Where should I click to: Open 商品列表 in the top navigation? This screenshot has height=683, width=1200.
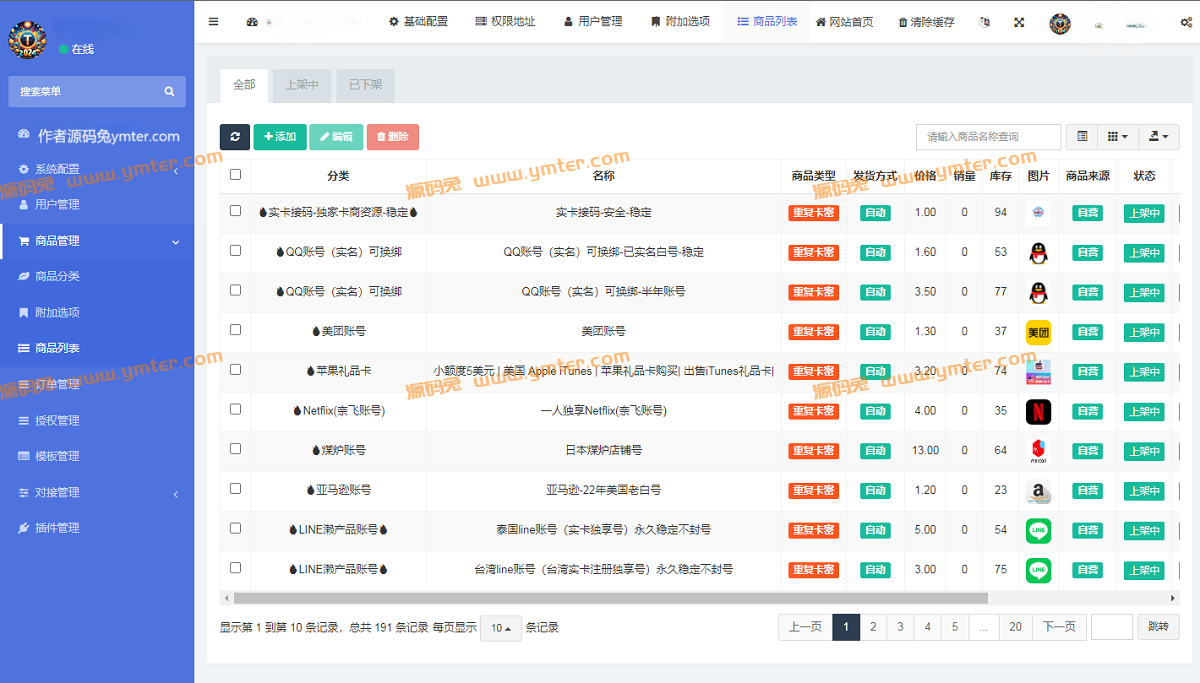(x=767, y=22)
